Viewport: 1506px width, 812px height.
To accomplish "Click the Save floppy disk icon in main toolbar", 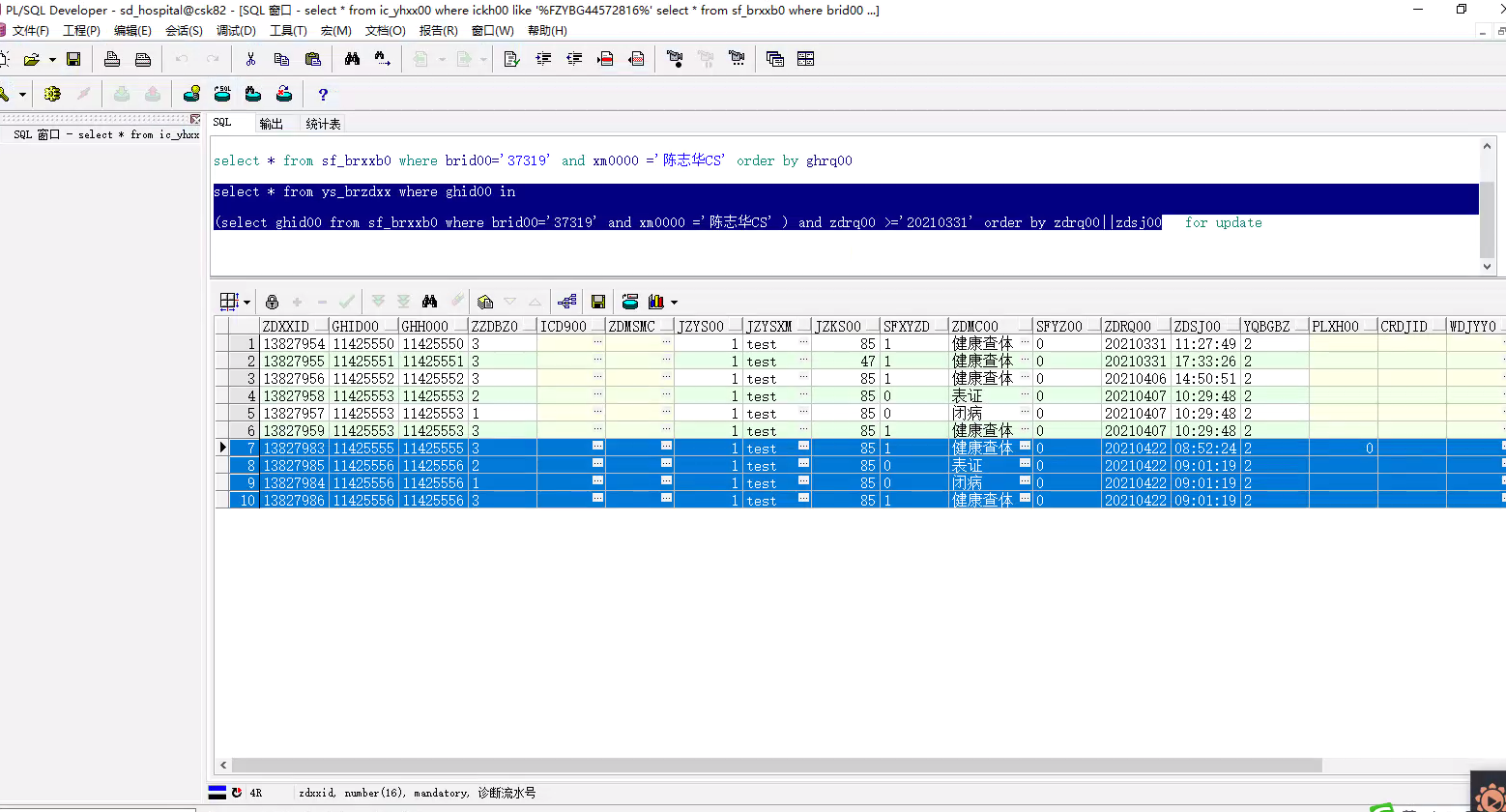I will click(72, 59).
